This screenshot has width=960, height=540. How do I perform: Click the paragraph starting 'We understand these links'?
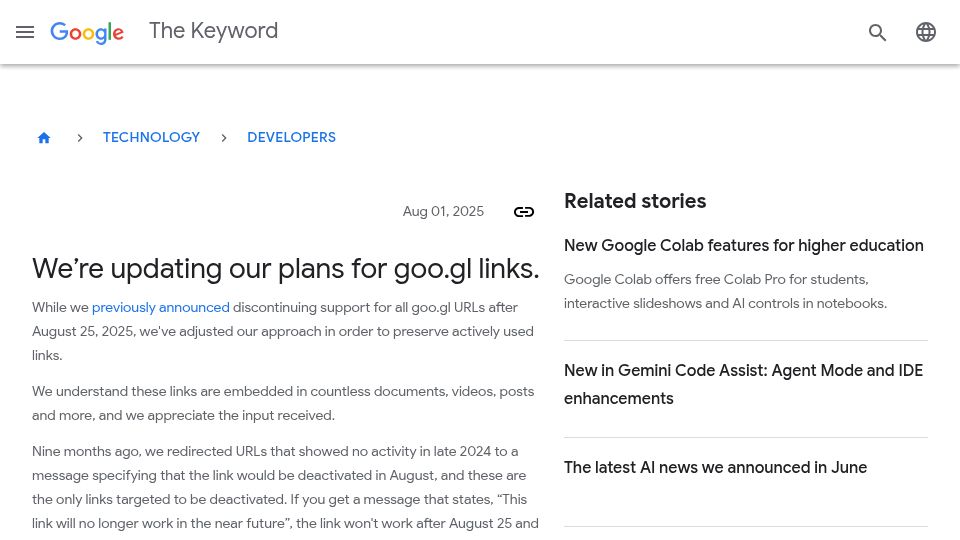[x=283, y=403]
